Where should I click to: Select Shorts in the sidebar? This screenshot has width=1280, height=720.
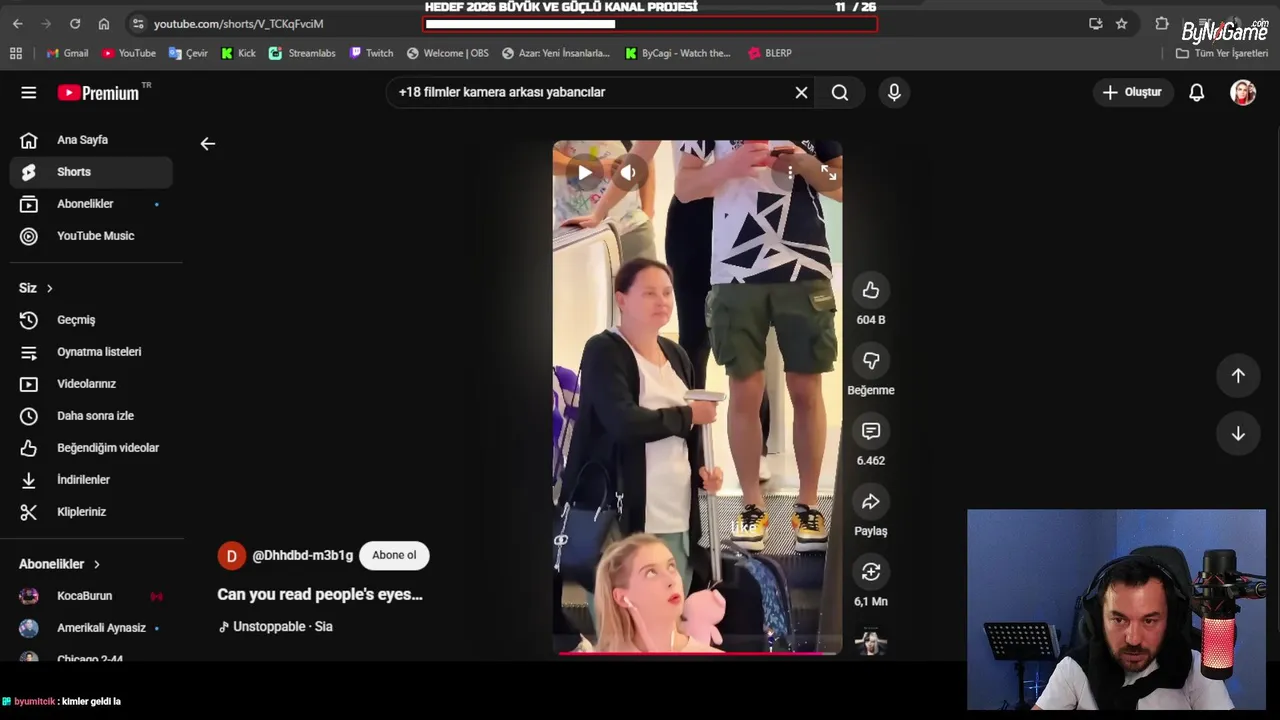click(91, 172)
